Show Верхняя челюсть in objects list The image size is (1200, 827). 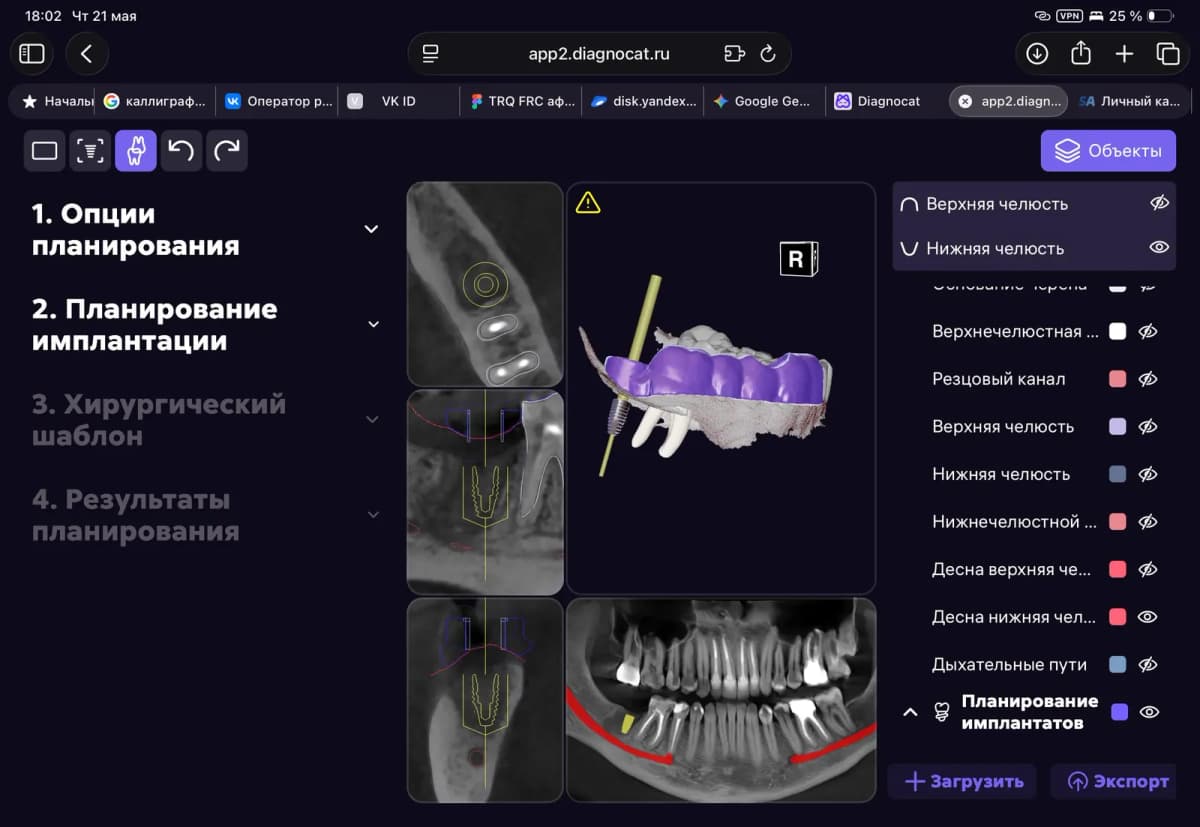(x=1148, y=426)
